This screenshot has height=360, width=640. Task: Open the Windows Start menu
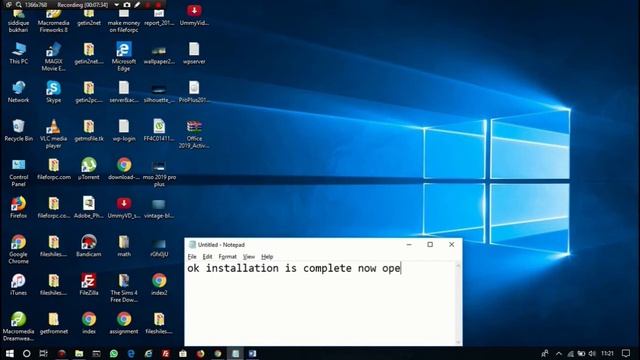pos(9,353)
